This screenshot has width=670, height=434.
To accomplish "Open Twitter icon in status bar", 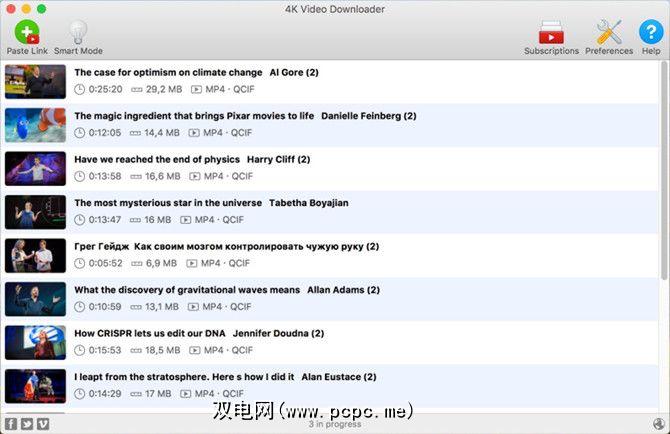I will 27,424.
